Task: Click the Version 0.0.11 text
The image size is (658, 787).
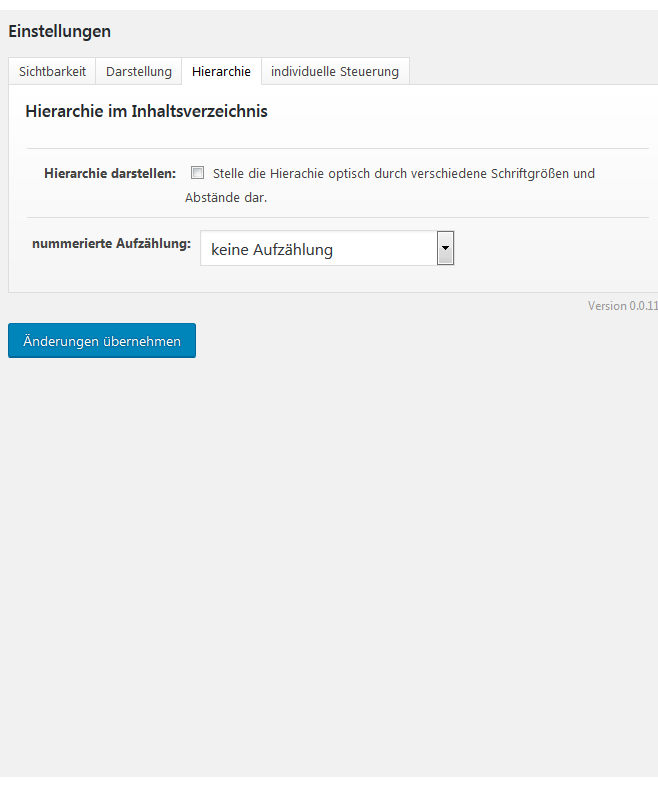Action: click(623, 306)
